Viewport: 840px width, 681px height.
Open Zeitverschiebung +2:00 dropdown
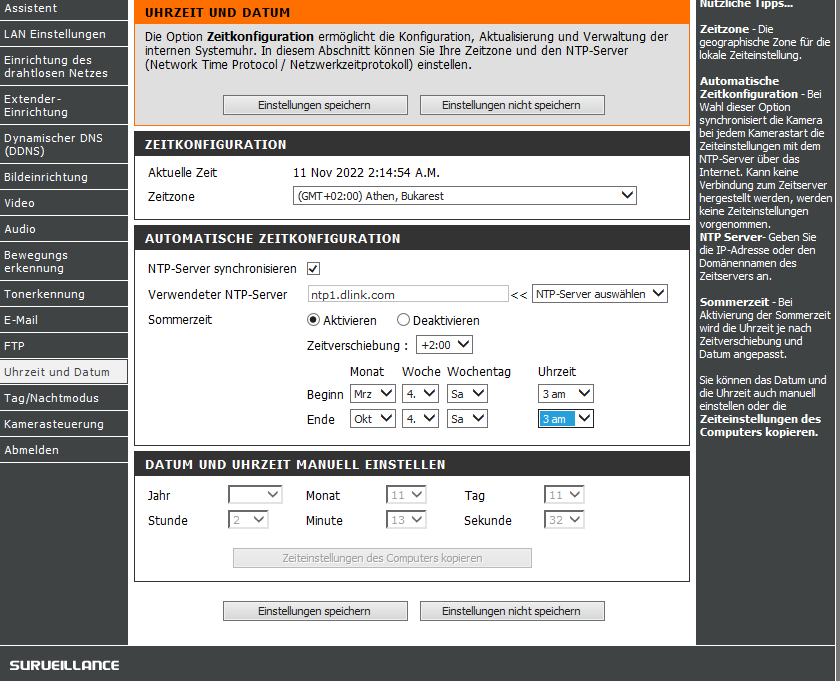tap(444, 345)
